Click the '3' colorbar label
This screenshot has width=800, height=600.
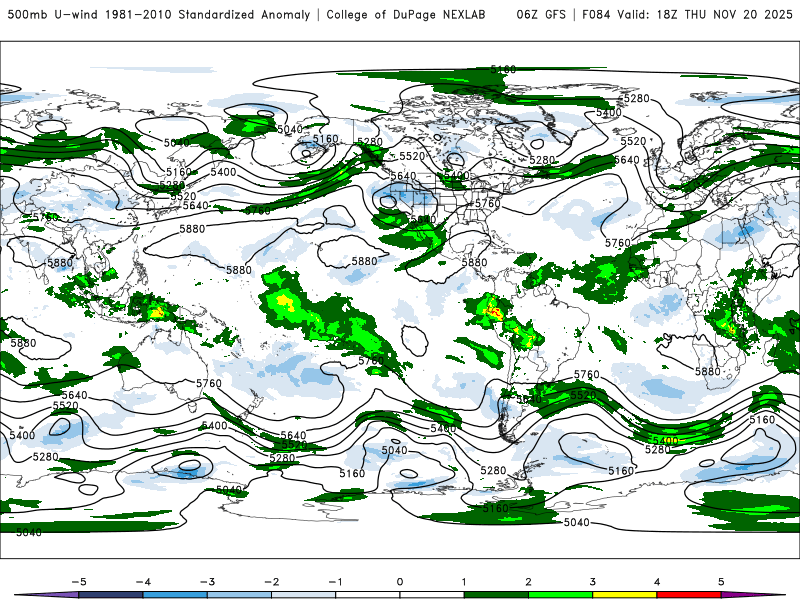[593, 582]
